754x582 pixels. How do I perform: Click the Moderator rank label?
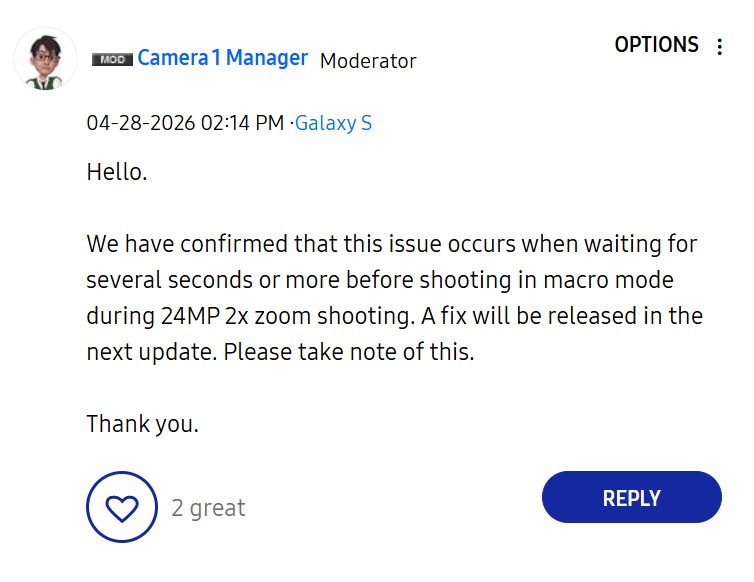367,61
